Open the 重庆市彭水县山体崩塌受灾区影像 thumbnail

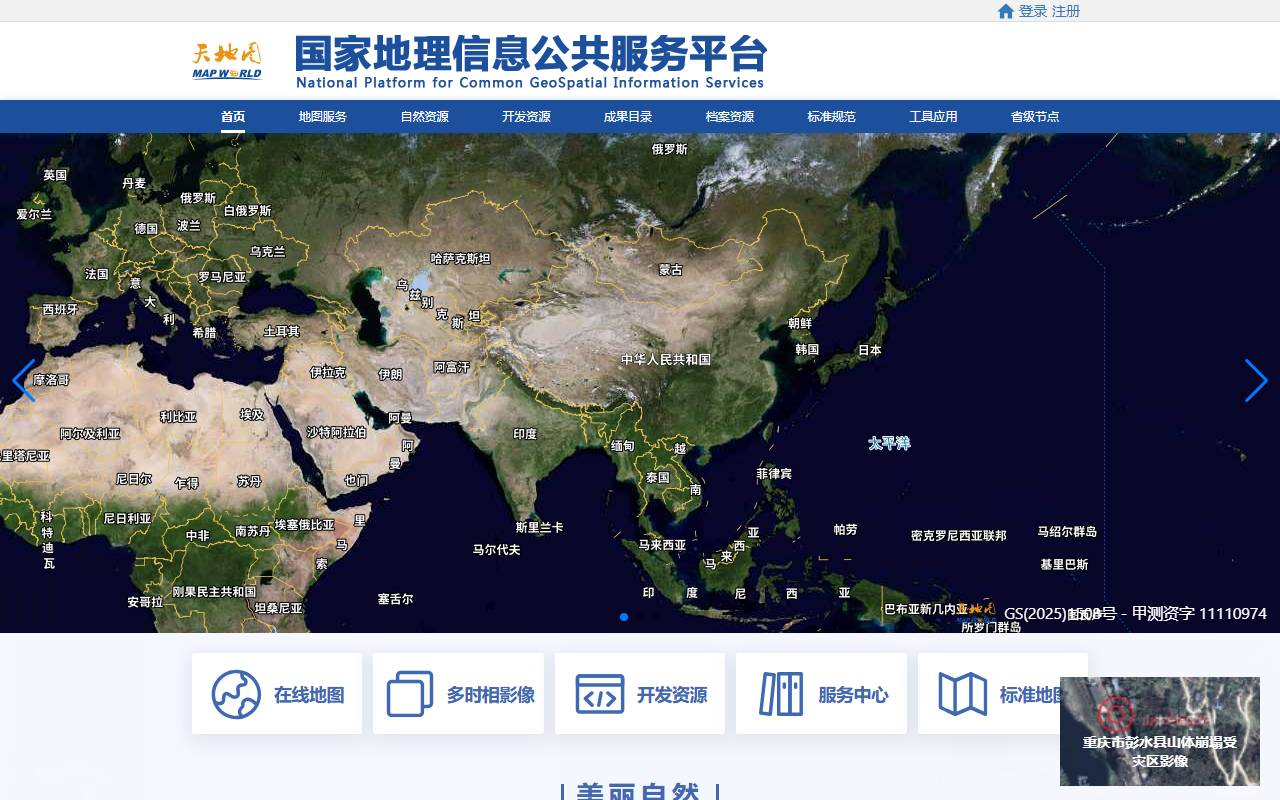pyautogui.click(x=1160, y=731)
